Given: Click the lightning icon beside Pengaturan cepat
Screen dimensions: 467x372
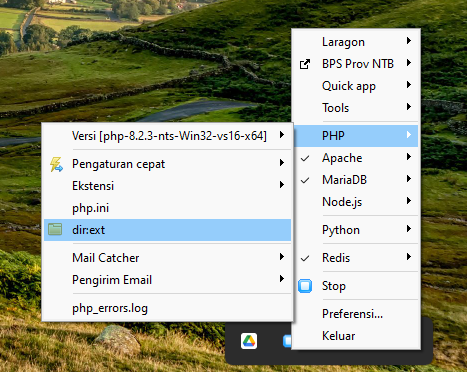Looking at the screenshot, I should tap(56, 164).
